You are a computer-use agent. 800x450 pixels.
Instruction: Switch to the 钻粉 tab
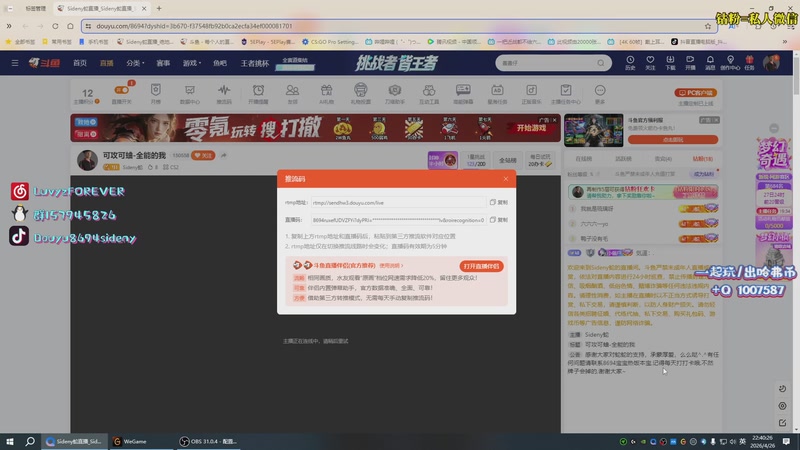coord(703,159)
